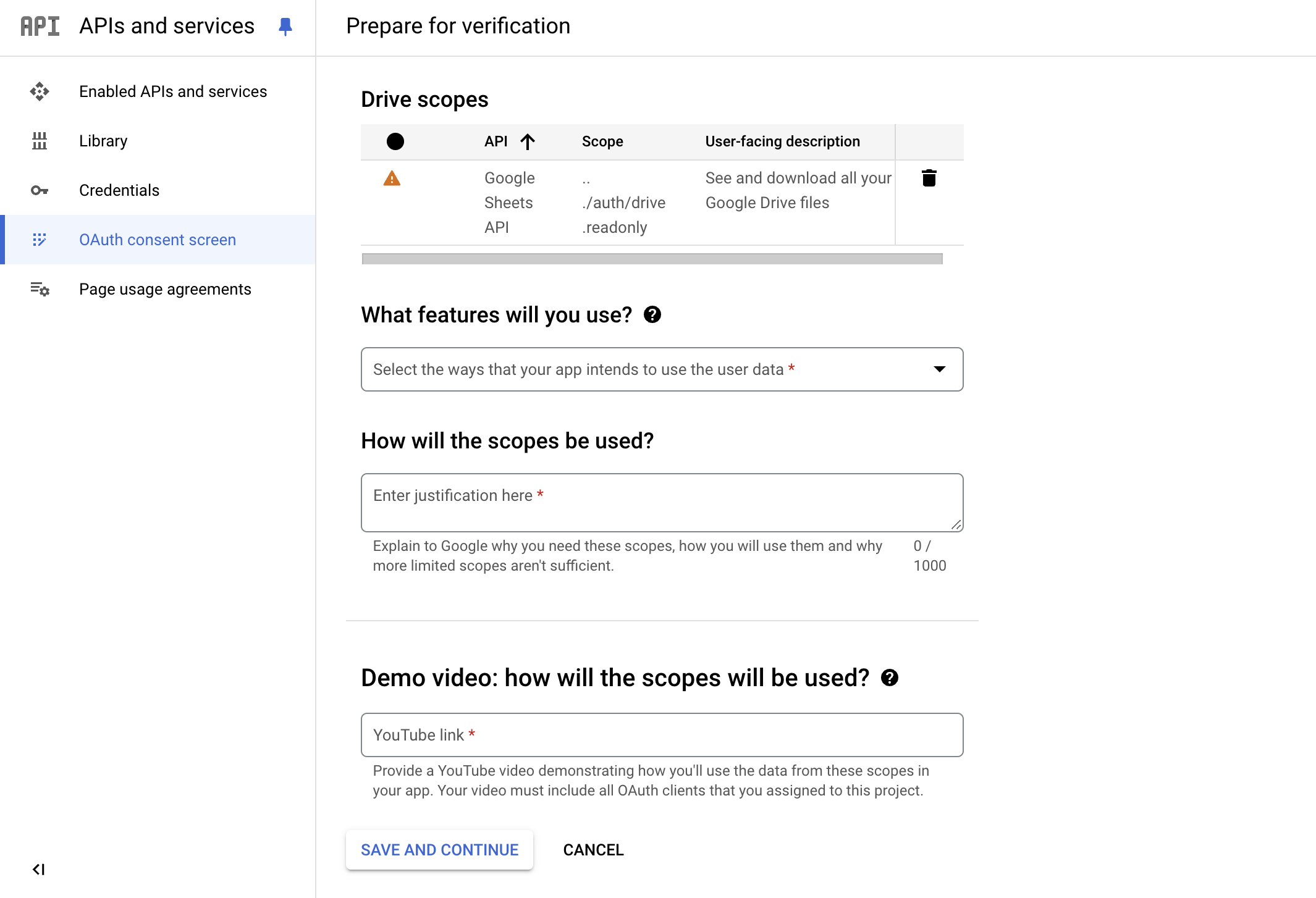
Task: Focus the Enter justification here textarea
Action: click(662, 503)
